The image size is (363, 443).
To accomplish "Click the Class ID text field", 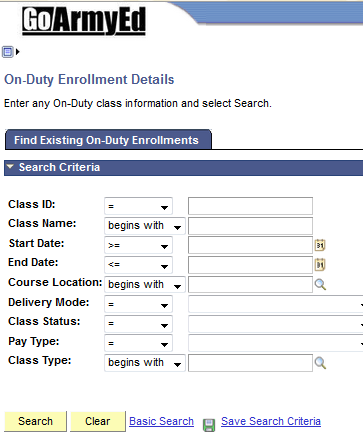I will (x=250, y=206).
